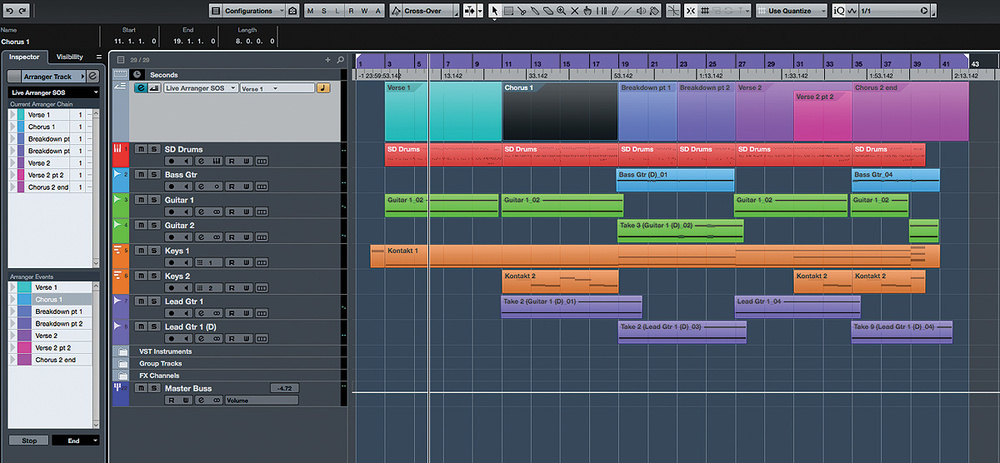This screenshot has width=1000, height=463.
Task: Click the R read-all state button
Action: 351,11
